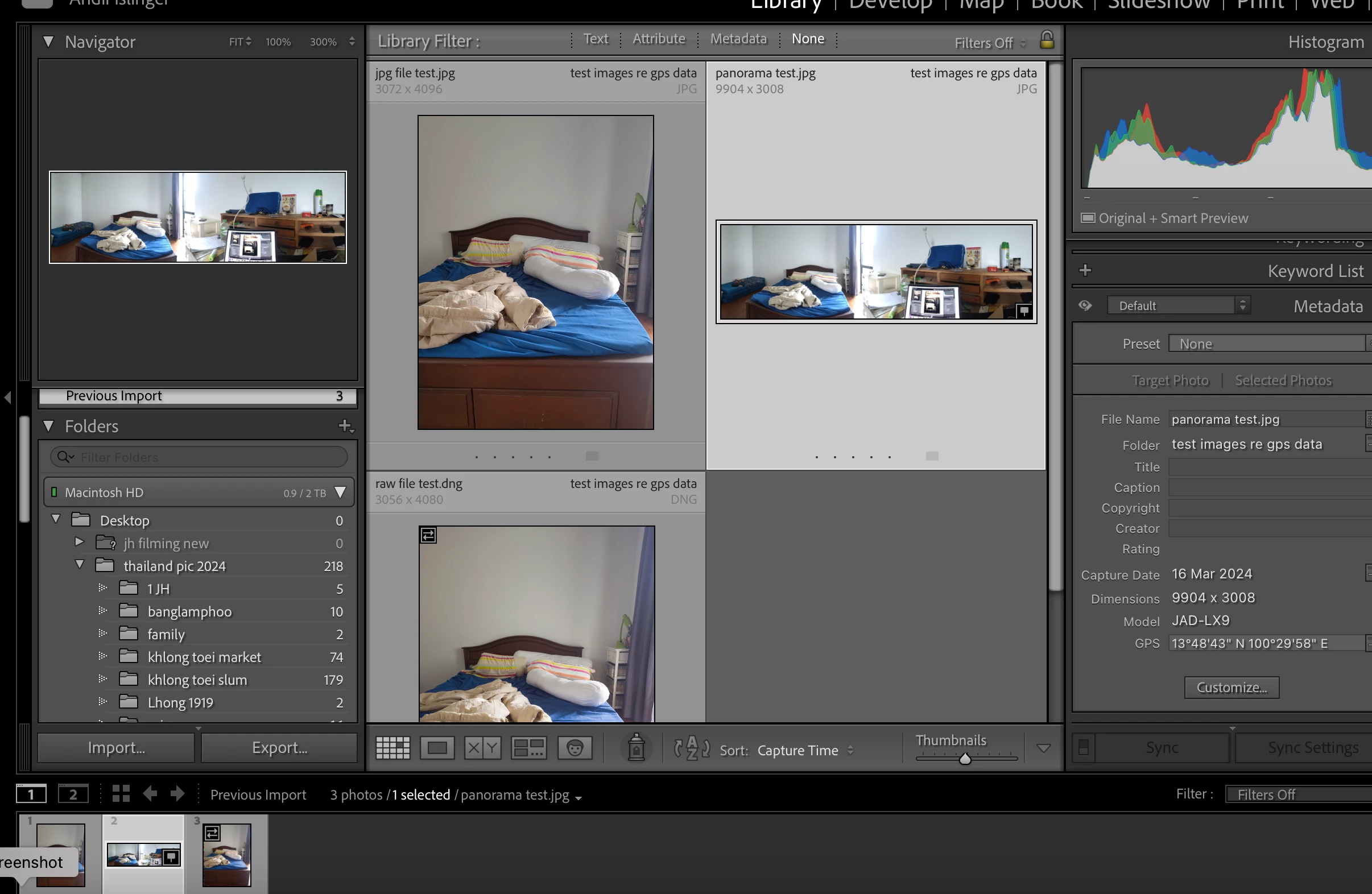Click the Import... button
The width and height of the screenshot is (1372, 894).
click(x=117, y=748)
